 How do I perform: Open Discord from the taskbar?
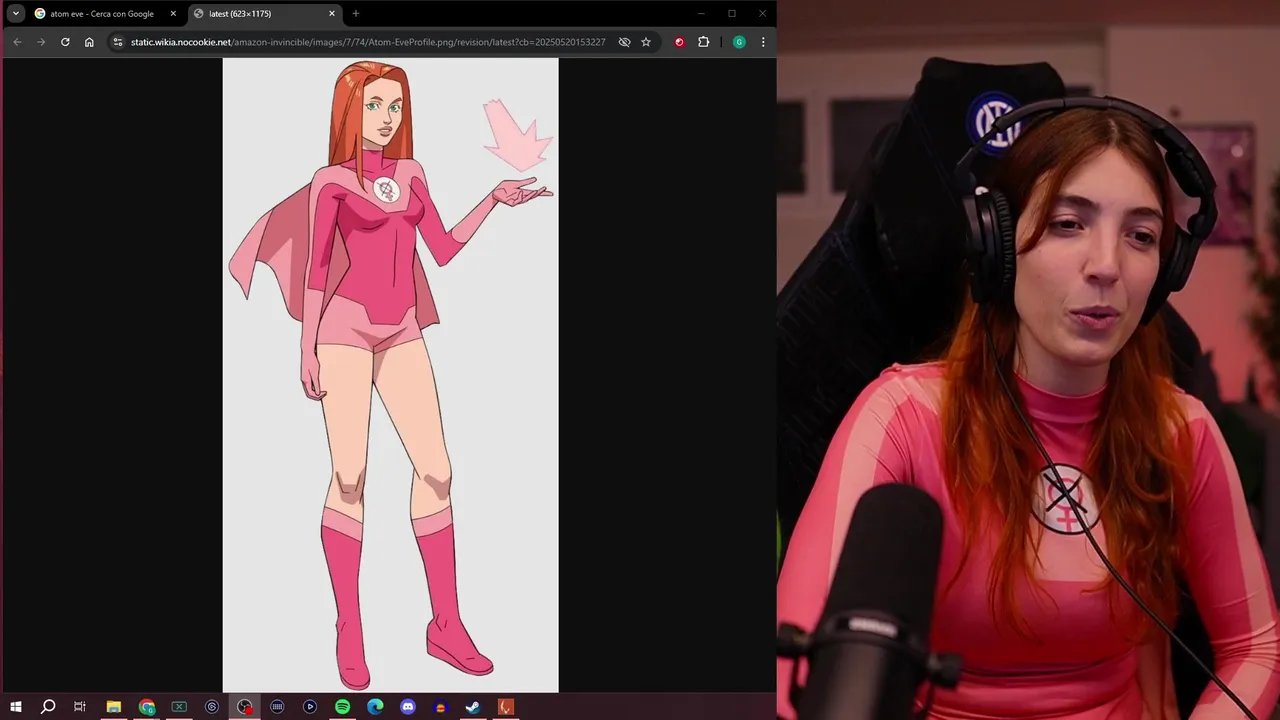408,707
